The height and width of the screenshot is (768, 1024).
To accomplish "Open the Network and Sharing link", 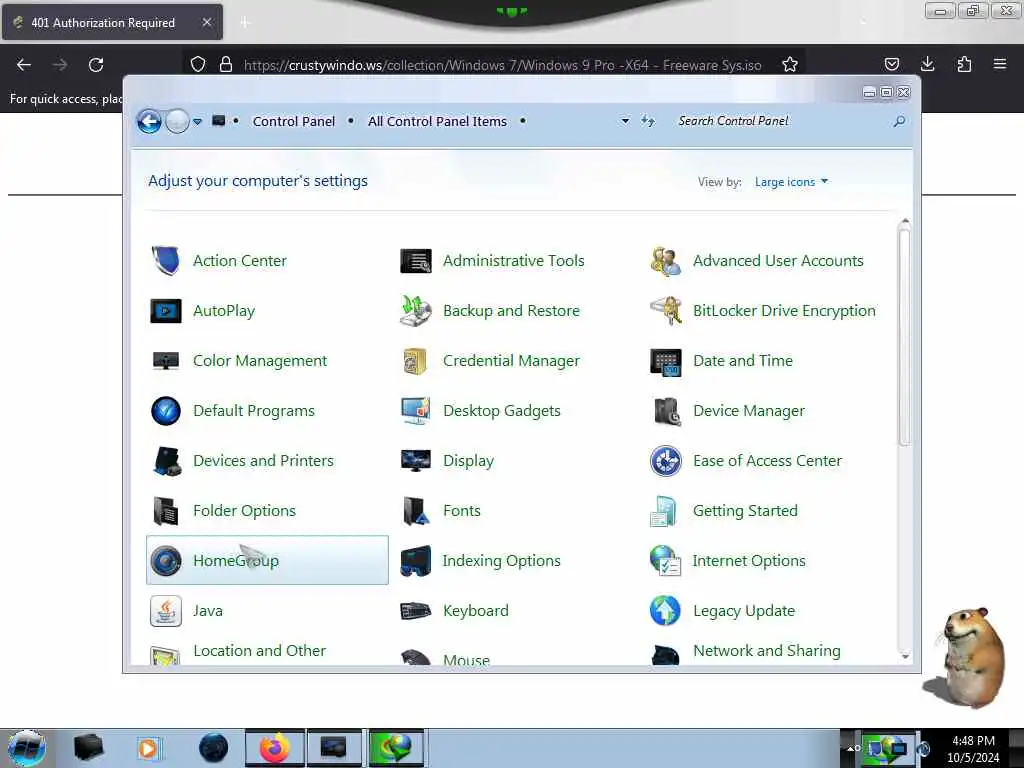I will [767, 650].
